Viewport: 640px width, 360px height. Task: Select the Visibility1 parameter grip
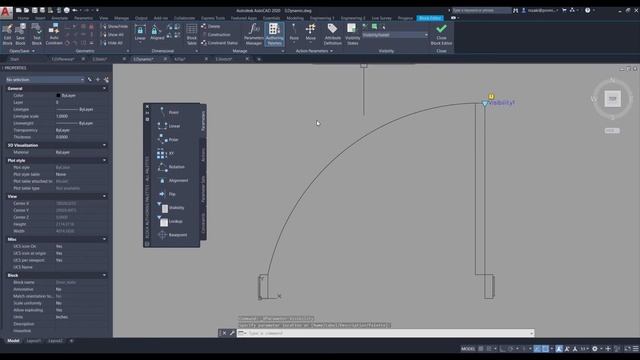click(x=484, y=104)
